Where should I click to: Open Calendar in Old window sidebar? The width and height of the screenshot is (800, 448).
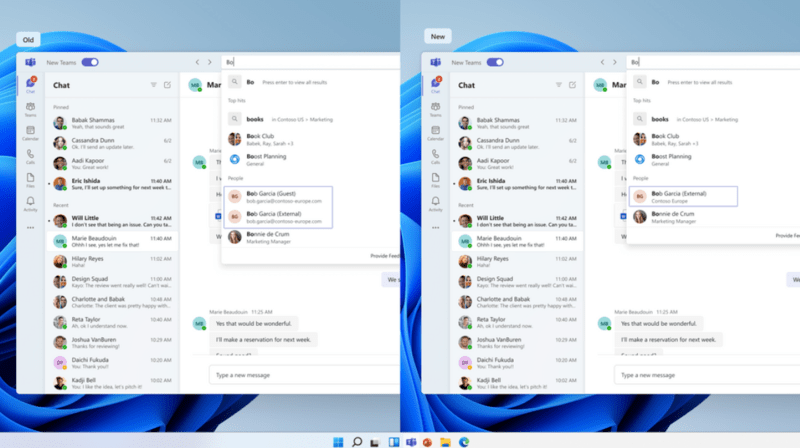(x=31, y=133)
